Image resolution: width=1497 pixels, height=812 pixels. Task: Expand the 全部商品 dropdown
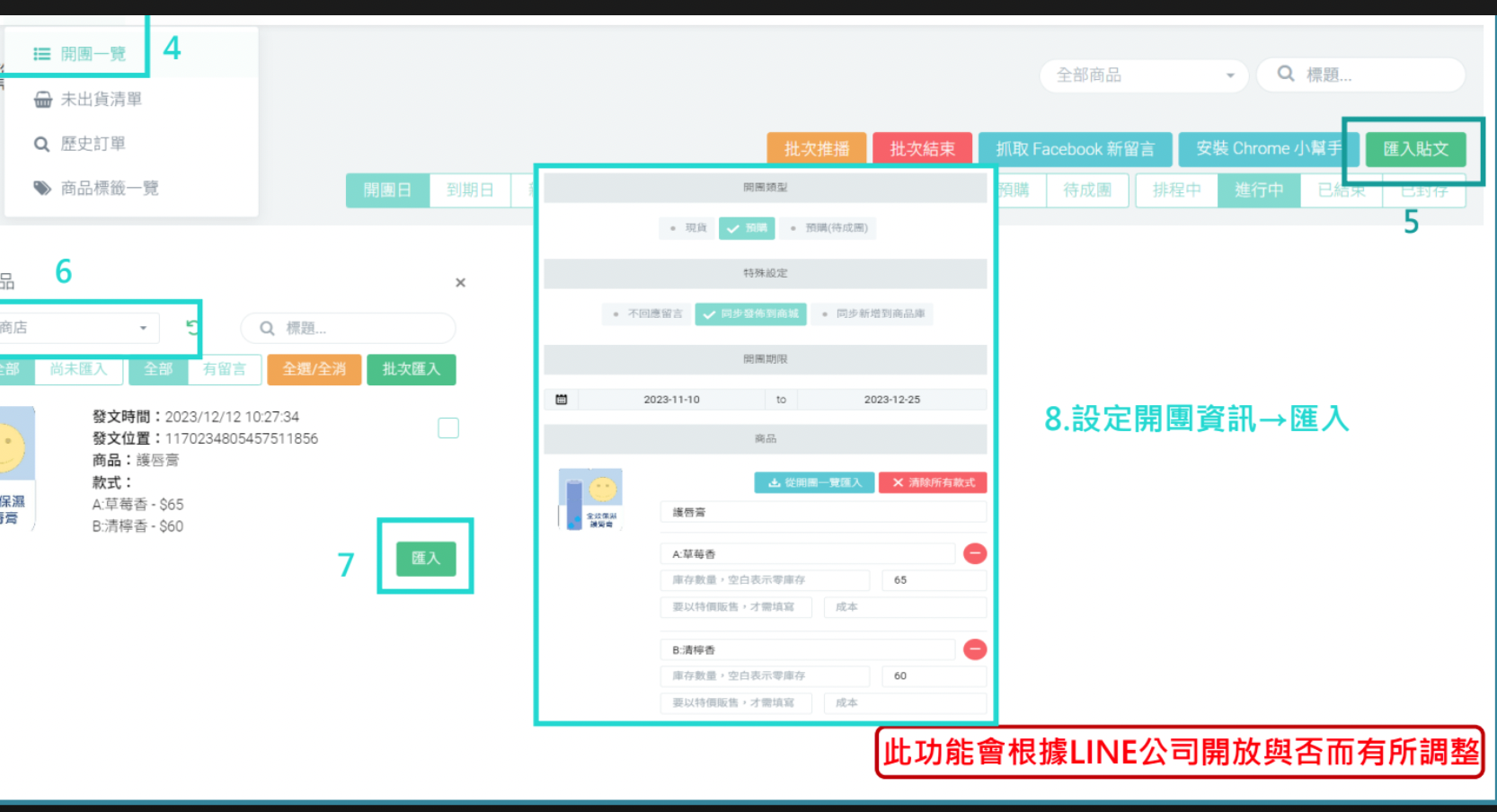tap(1144, 75)
